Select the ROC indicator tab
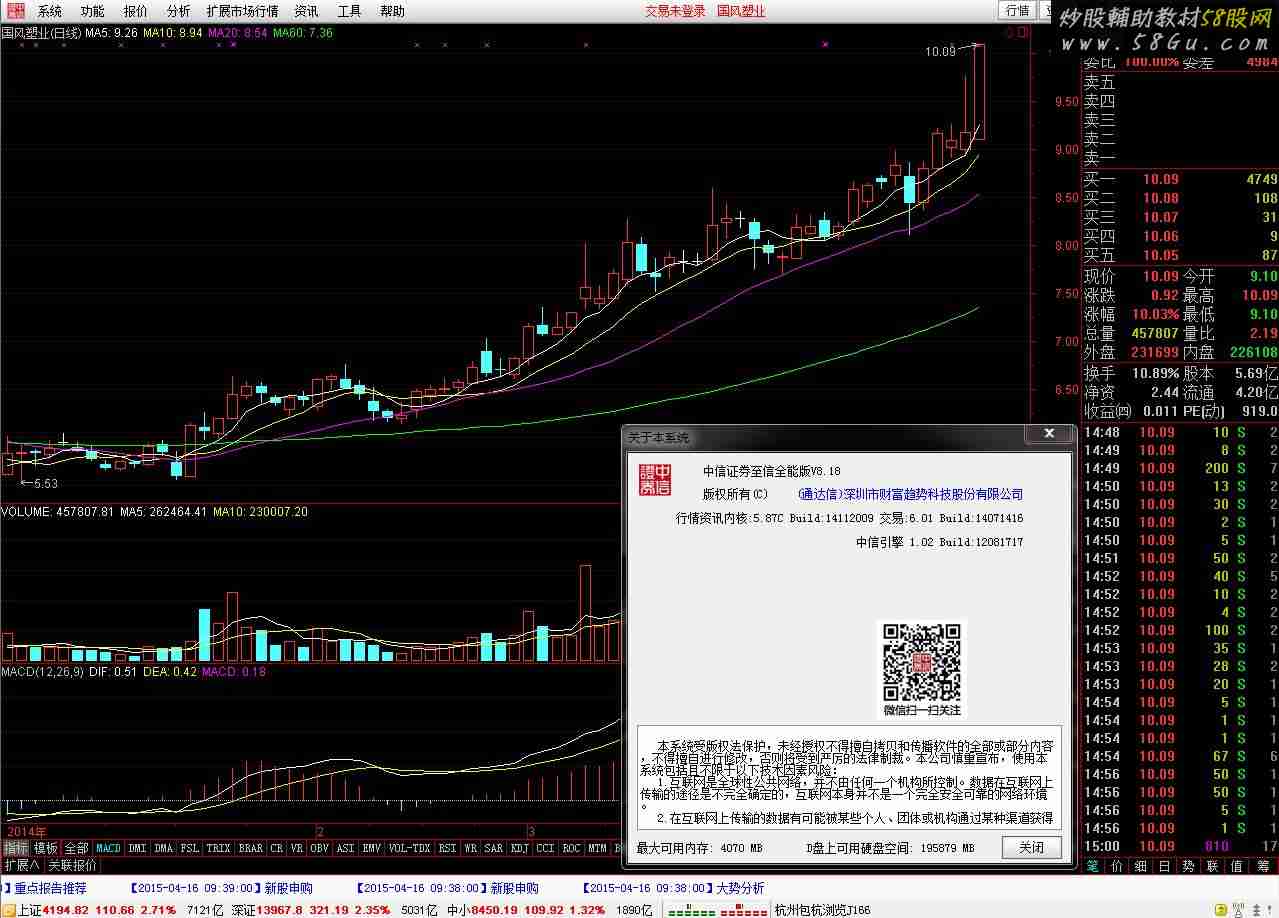 pyautogui.click(x=571, y=848)
